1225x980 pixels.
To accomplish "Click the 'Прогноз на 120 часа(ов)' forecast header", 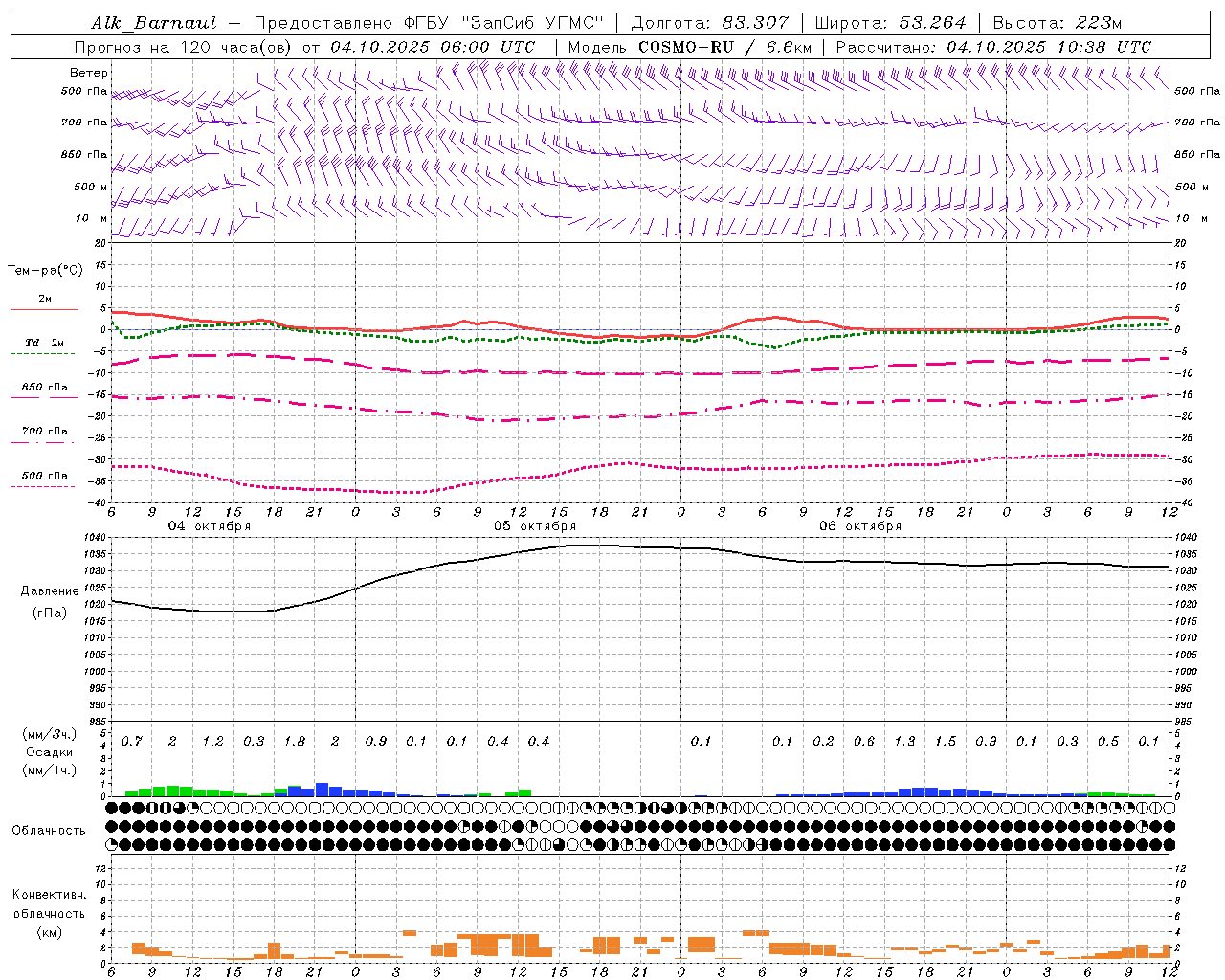I will click(x=184, y=47).
